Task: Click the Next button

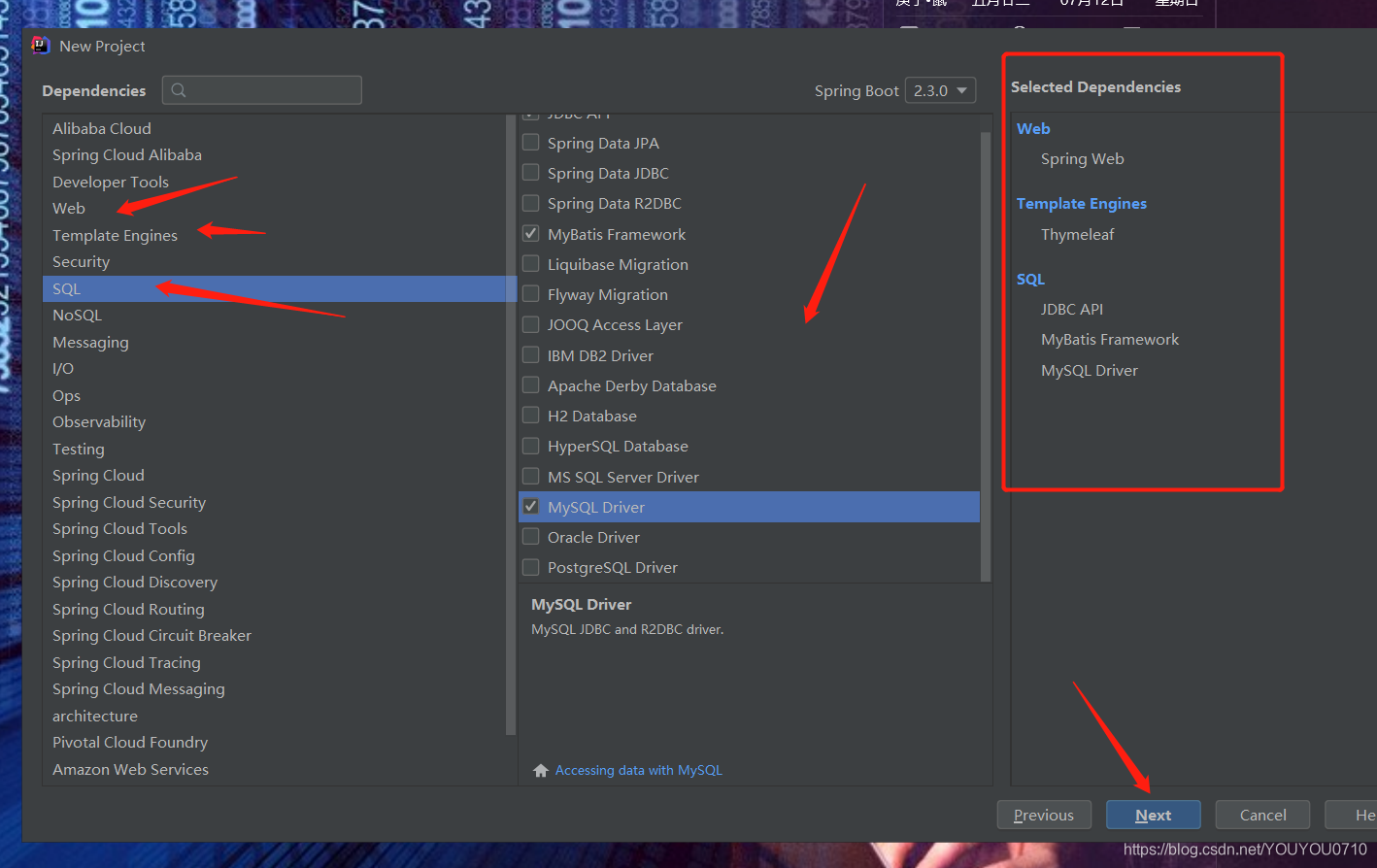Action: pyautogui.click(x=1153, y=815)
